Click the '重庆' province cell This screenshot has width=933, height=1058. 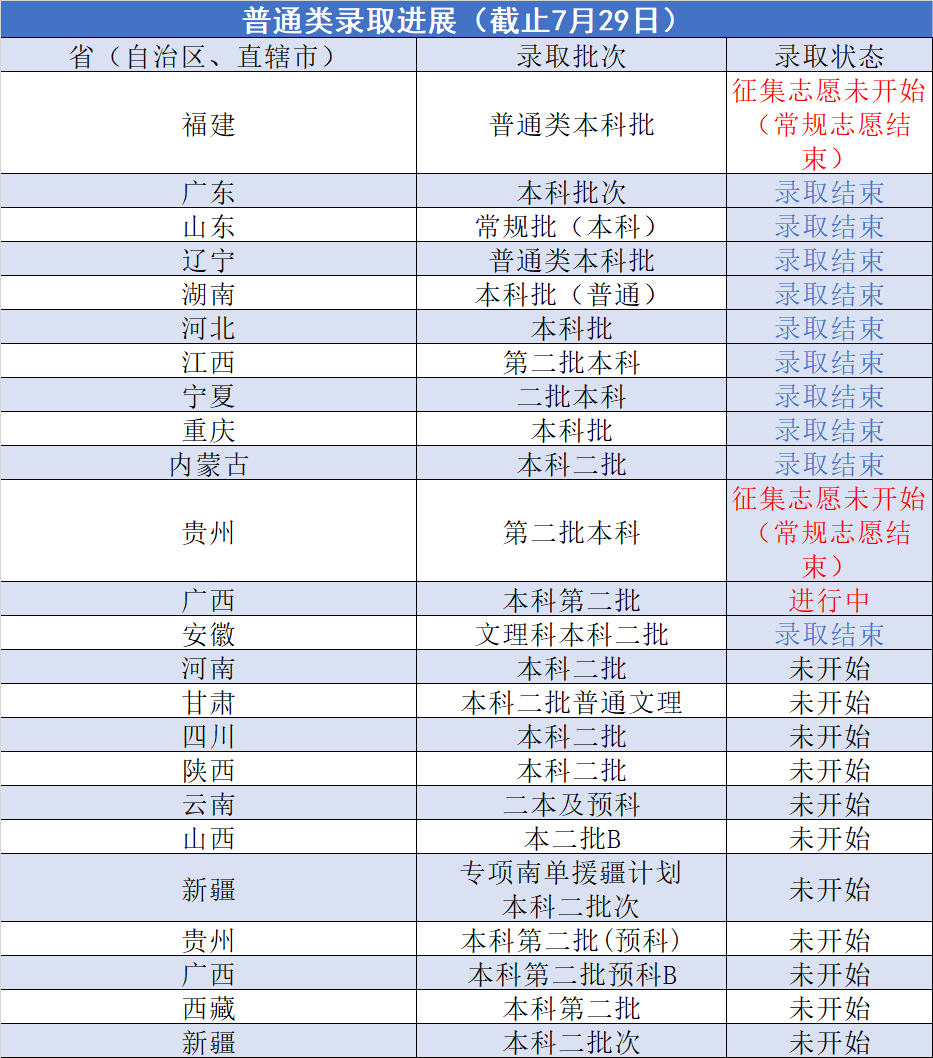click(208, 430)
